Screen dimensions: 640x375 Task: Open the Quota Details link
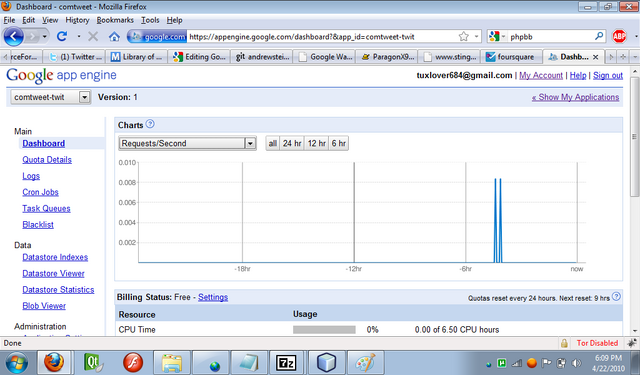(x=47, y=160)
